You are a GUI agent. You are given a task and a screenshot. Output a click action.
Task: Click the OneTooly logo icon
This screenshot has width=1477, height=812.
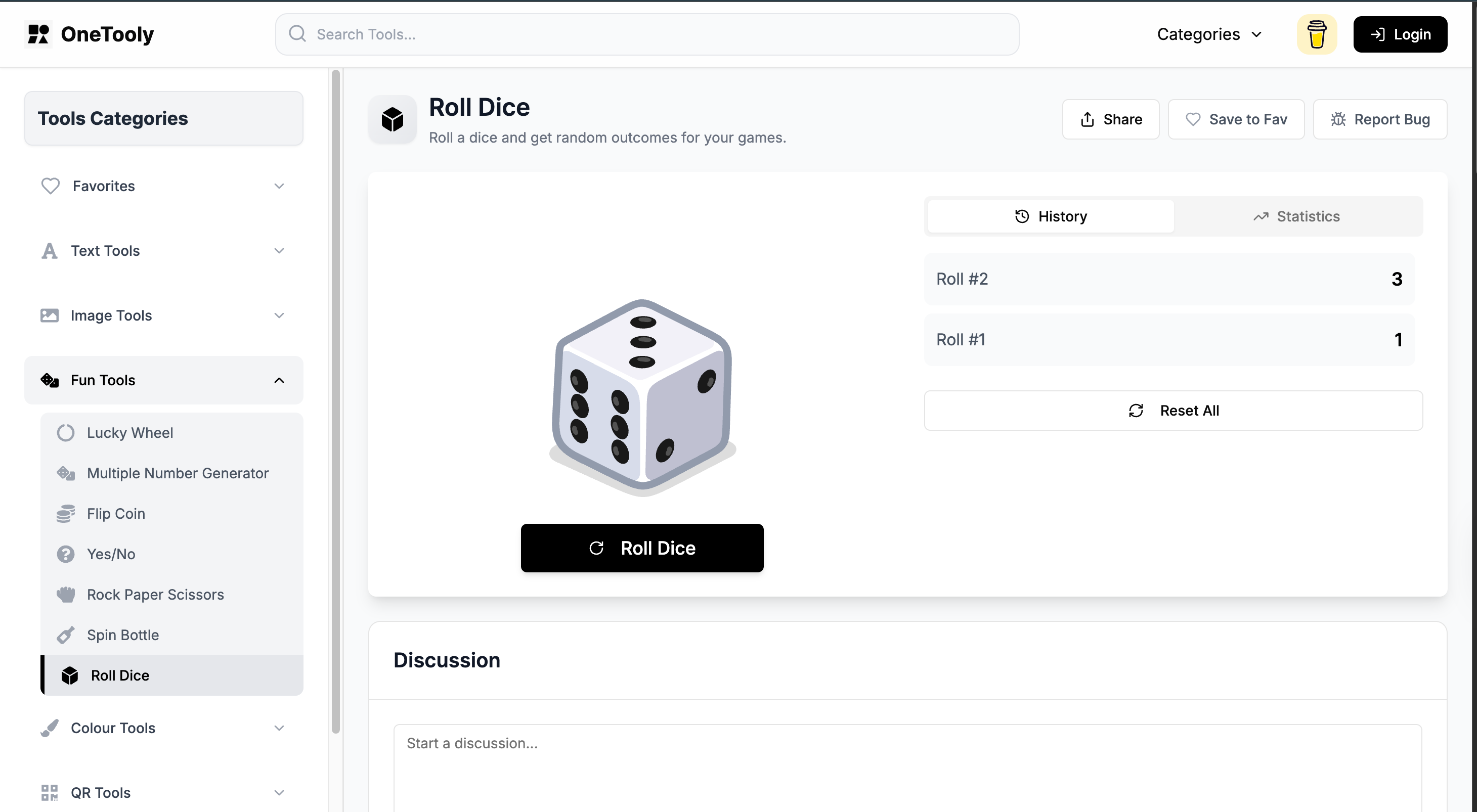point(38,34)
